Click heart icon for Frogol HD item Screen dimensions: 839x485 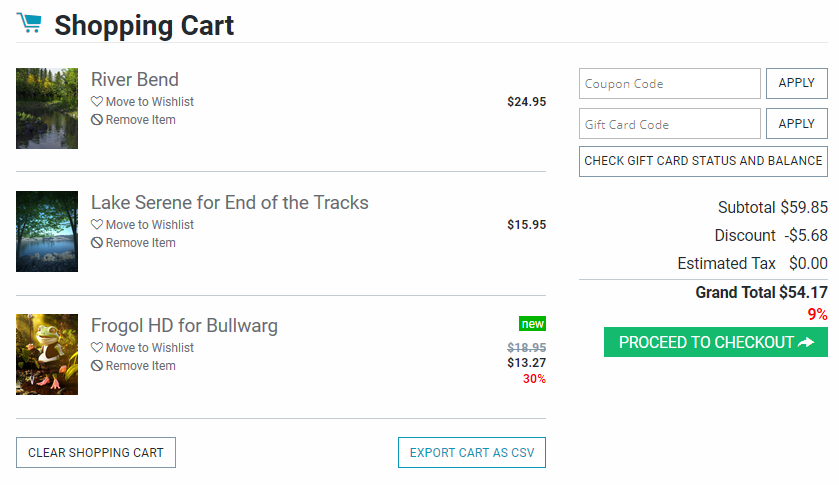(97, 348)
